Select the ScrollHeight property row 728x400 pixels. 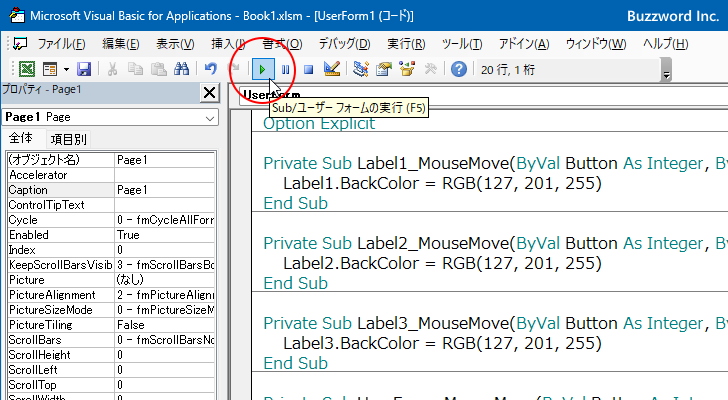tap(111, 355)
